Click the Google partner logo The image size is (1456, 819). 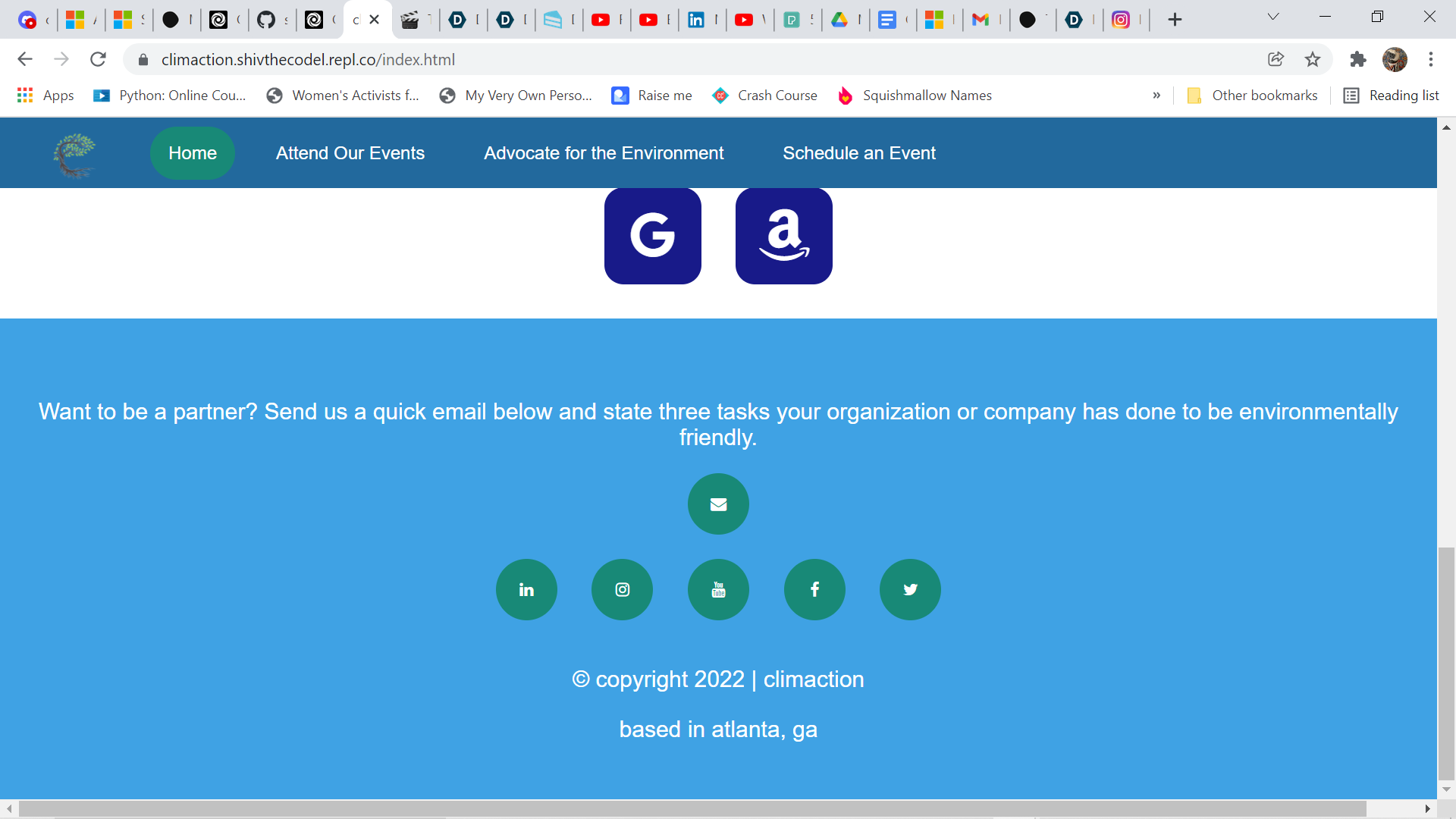(x=652, y=236)
